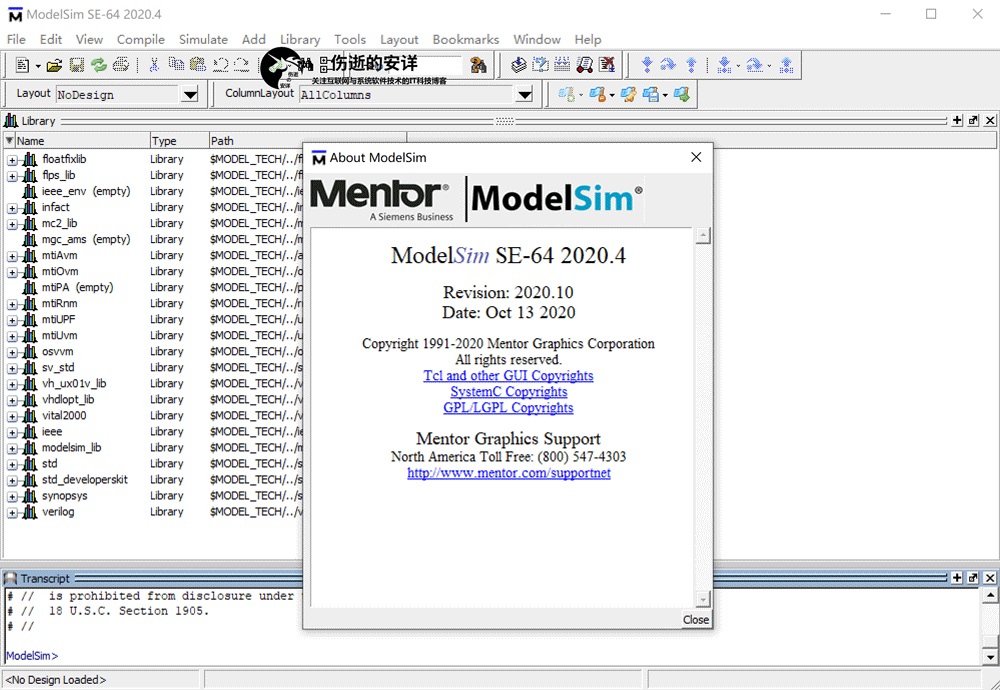The height and width of the screenshot is (690, 1000).
Task: Open the Bookmarks menu
Action: coord(465,39)
